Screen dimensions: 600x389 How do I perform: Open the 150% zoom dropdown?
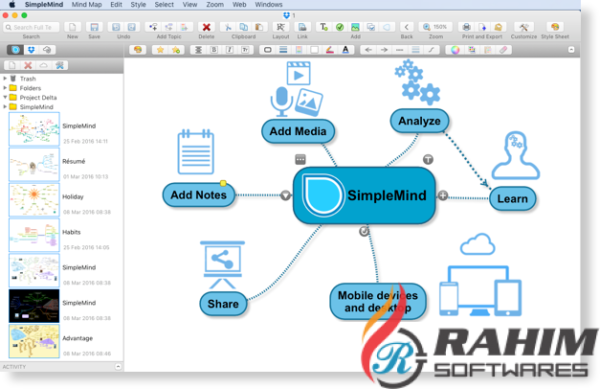click(436, 27)
